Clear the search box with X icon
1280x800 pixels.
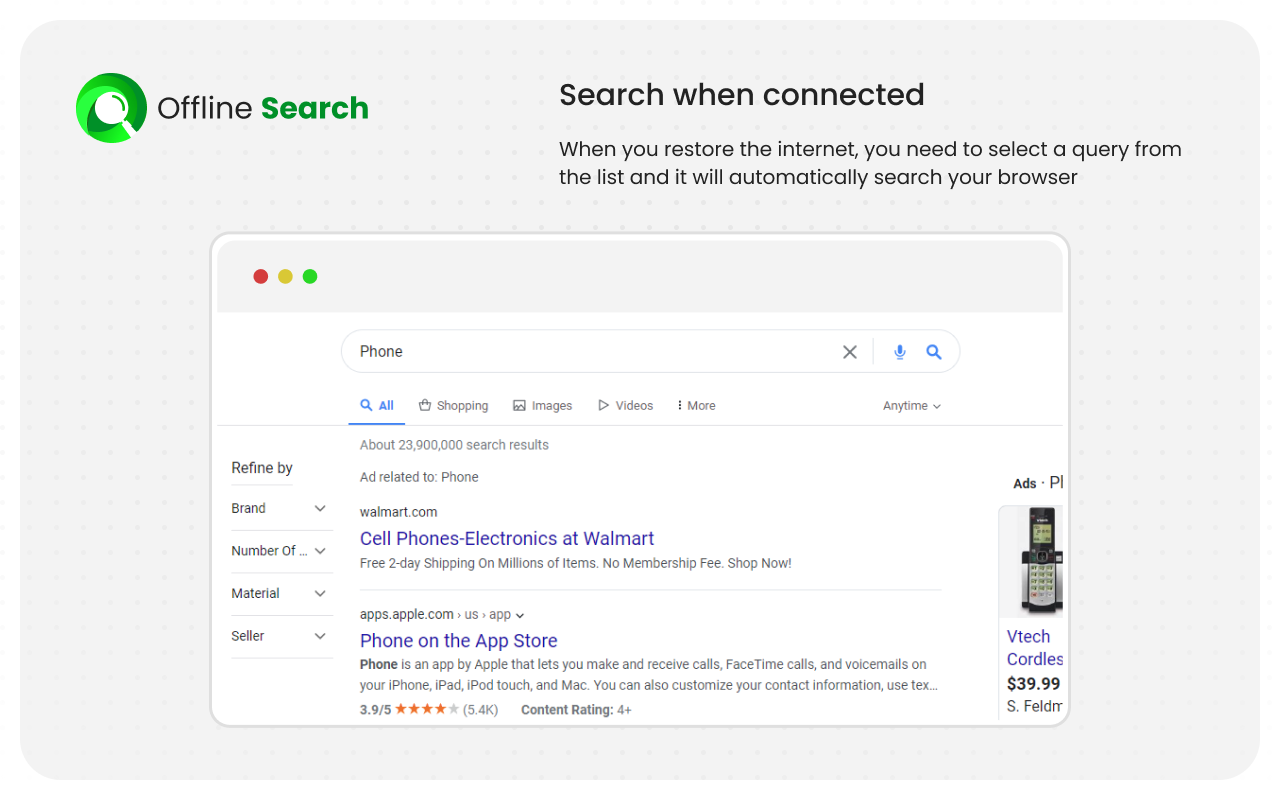click(850, 352)
